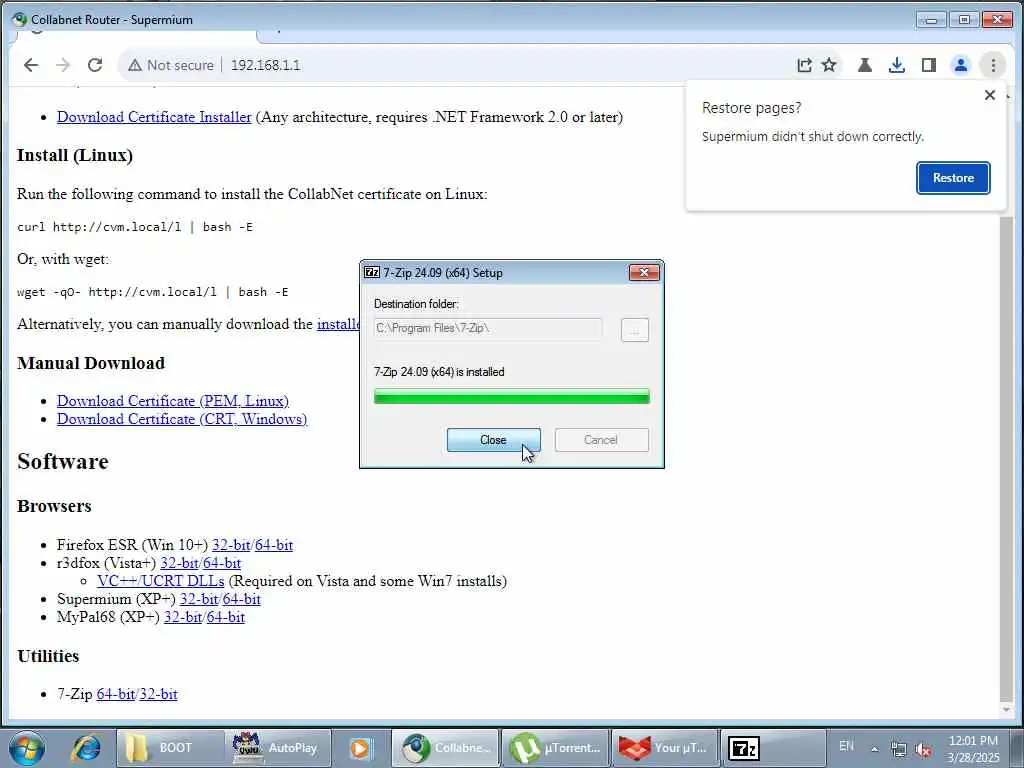This screenshot has width=1024, height=768.
Task: Download Firefox ESR 32-bit
Action: click(x=231, y=545)
